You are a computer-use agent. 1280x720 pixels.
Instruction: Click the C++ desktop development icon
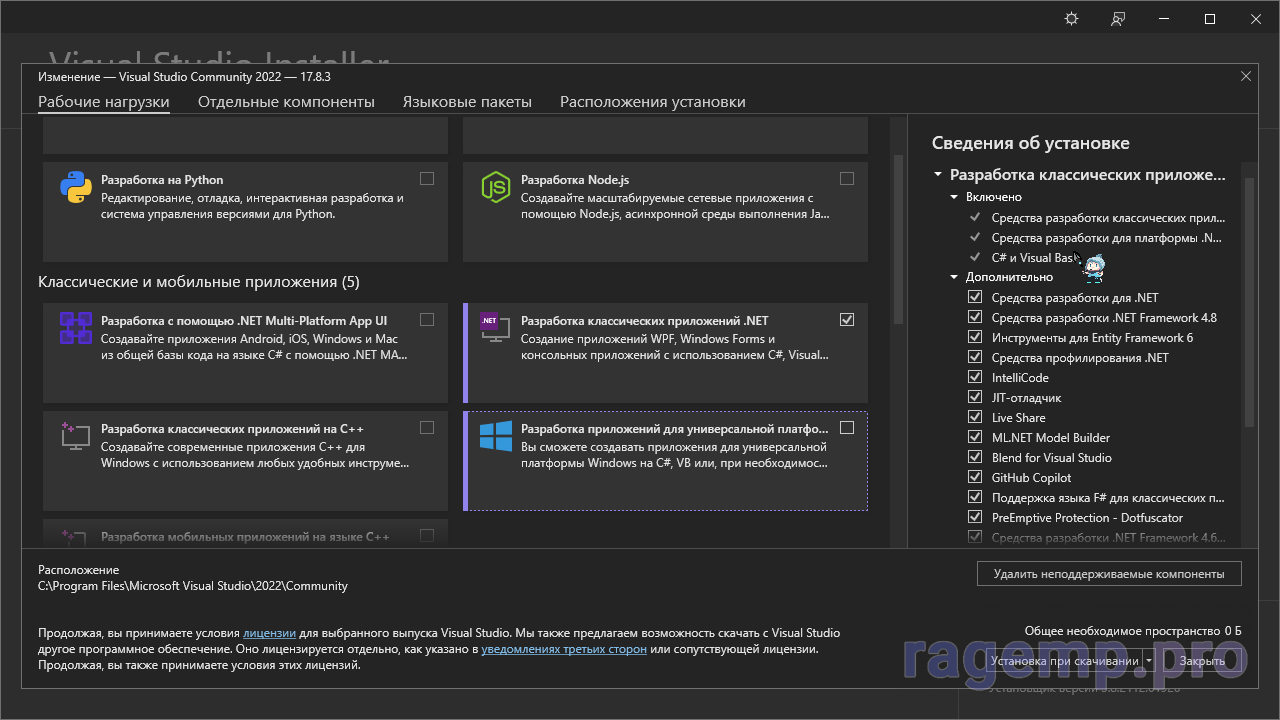[x=76, y=434]
